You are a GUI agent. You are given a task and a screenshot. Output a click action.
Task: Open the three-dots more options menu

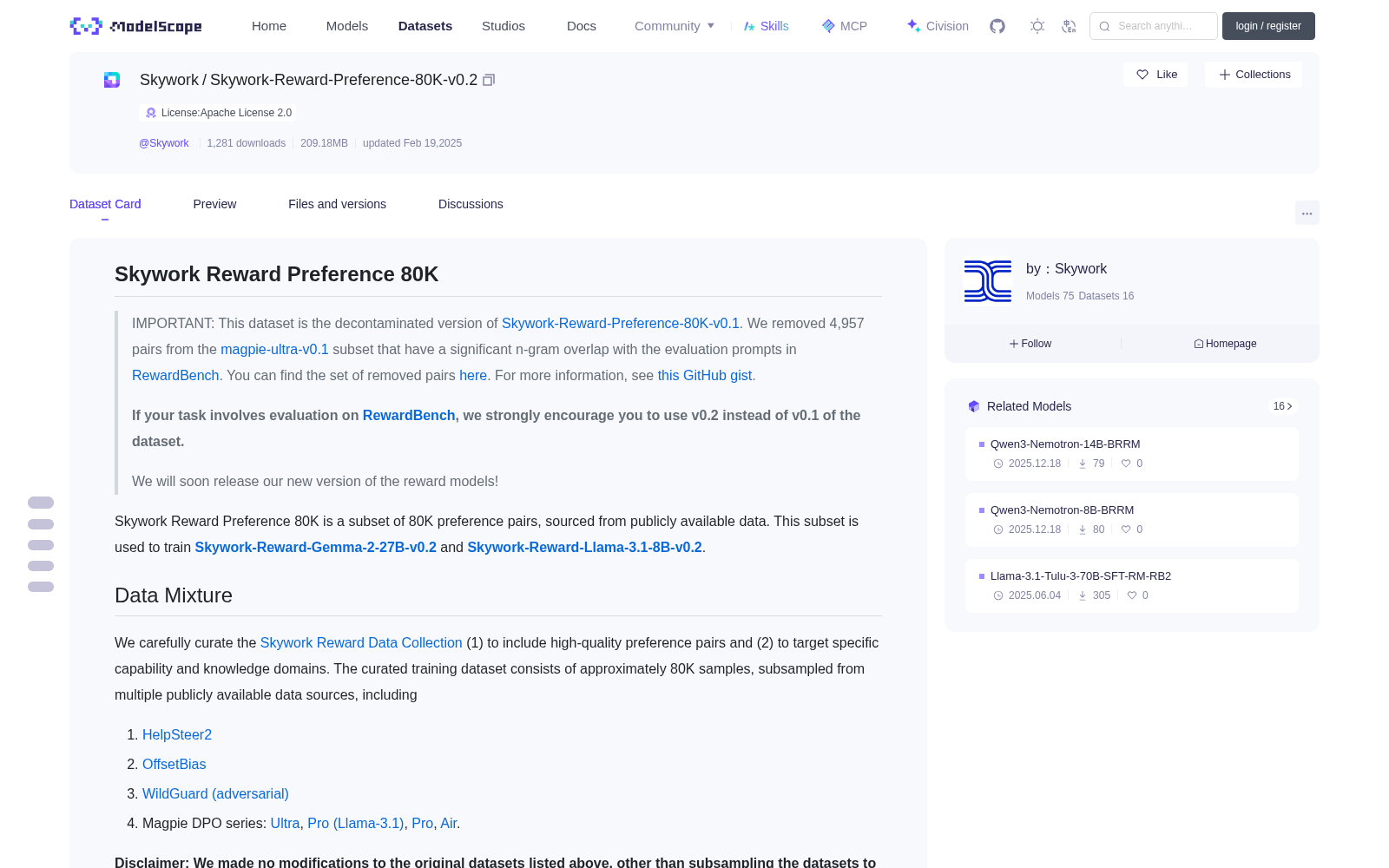(x=1307, y=213)
